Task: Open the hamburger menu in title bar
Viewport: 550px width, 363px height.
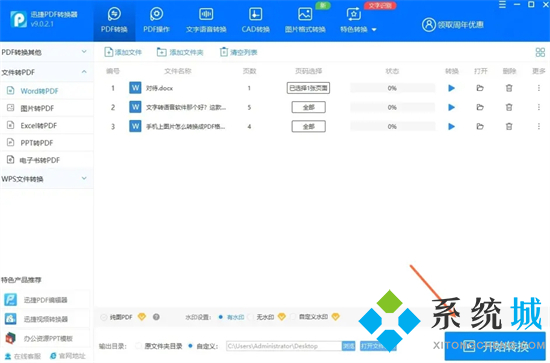Action: pos(502,5)
